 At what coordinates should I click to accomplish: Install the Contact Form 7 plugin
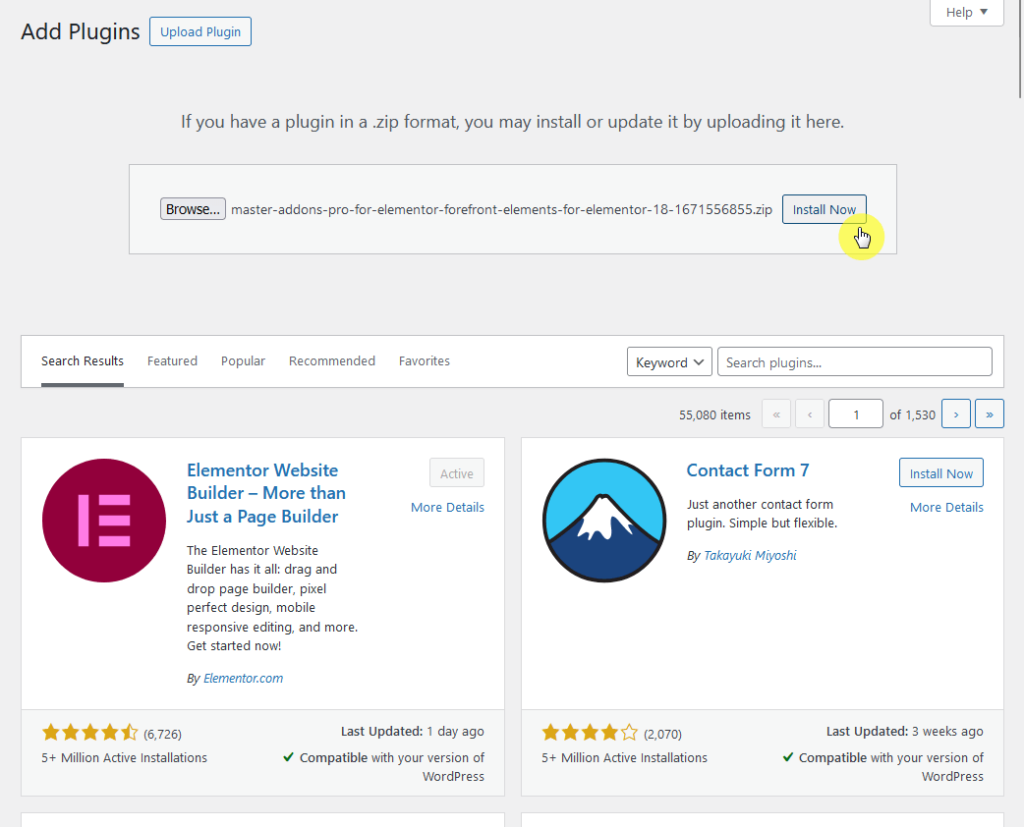point(941,473)
